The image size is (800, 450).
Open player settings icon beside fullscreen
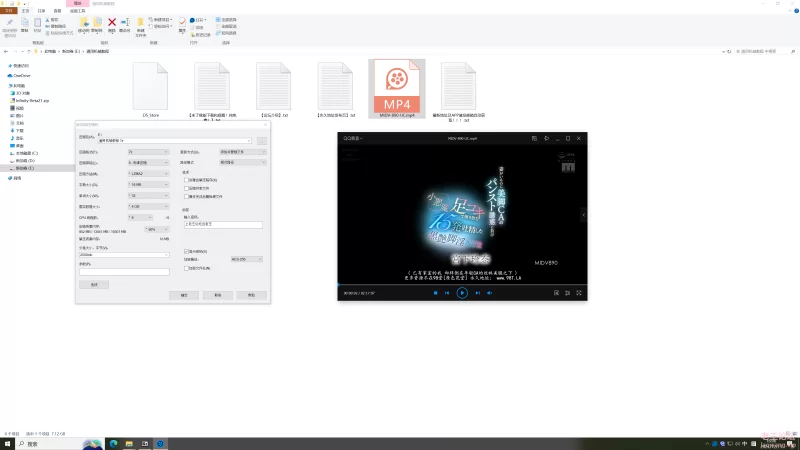tap(567, 293)
